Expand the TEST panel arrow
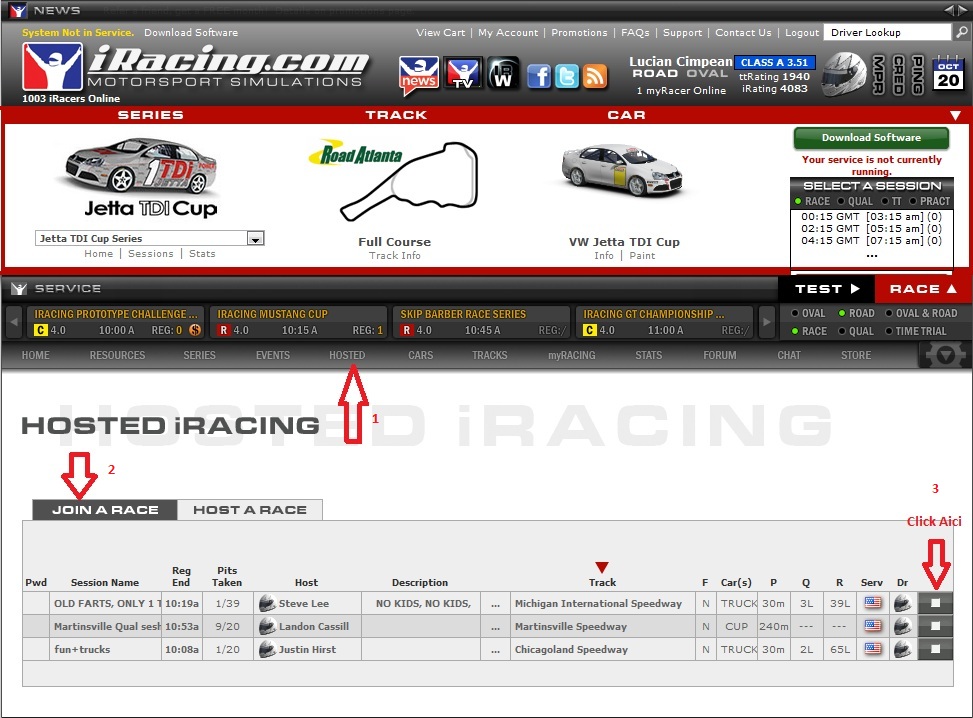The image size is (973, 718). click(x=854, y=289)
